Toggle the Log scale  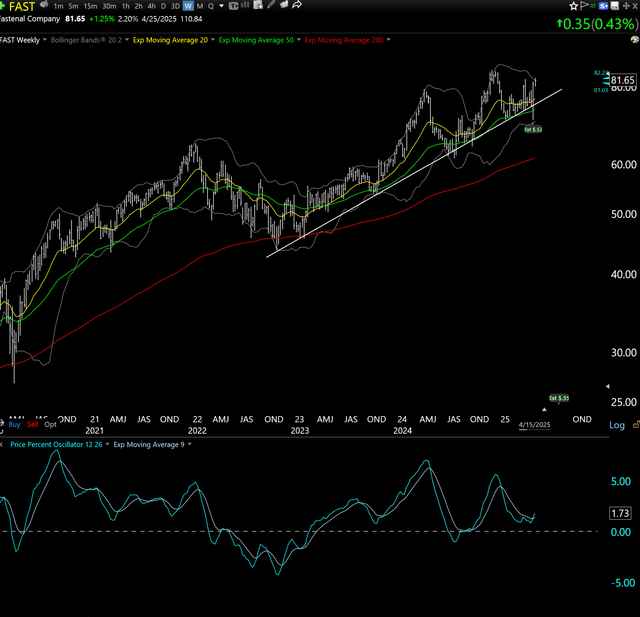[x=617, y=425]
